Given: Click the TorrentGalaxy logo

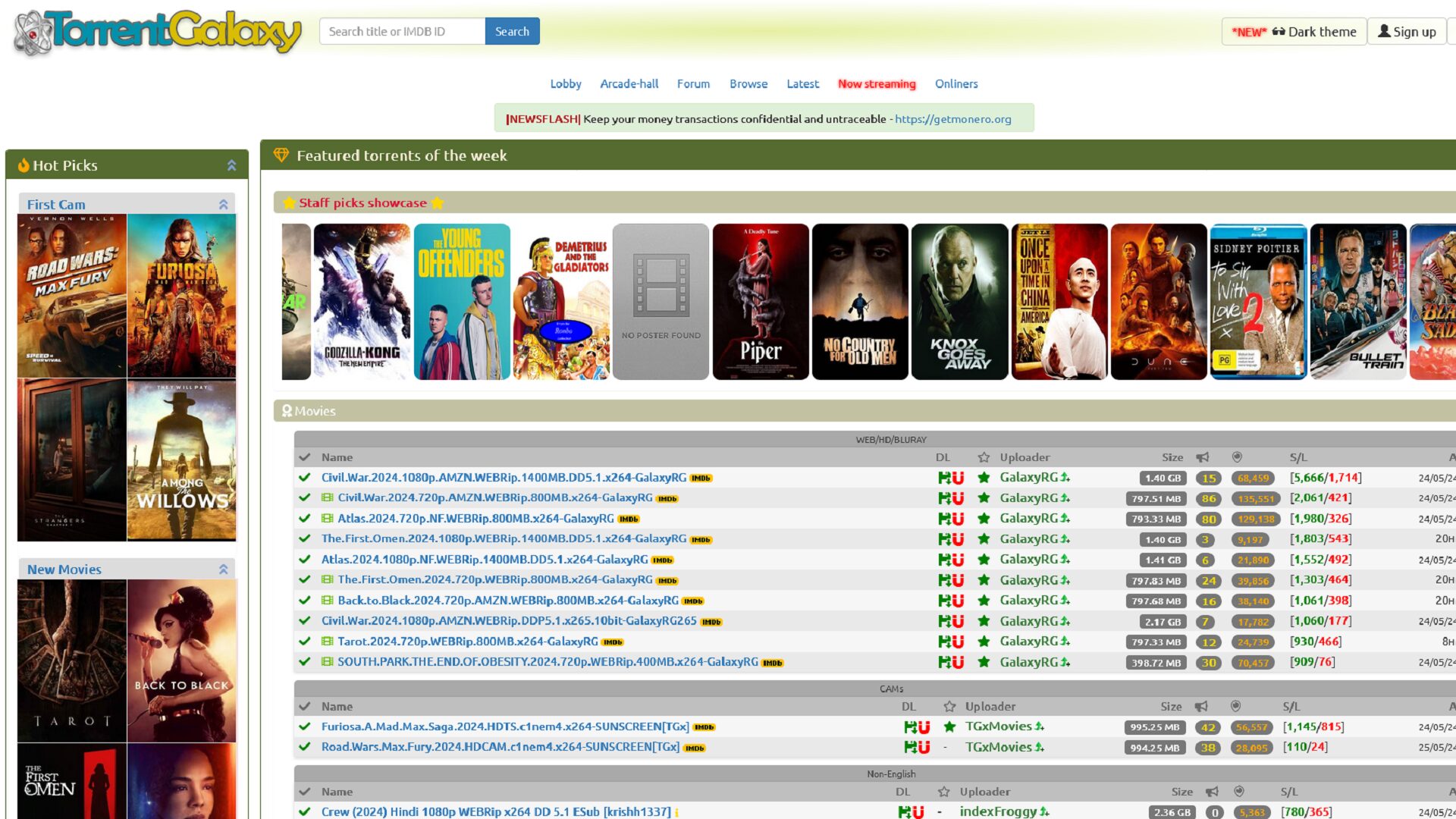Looking at the screenshot, I should (x=158, y=32).
